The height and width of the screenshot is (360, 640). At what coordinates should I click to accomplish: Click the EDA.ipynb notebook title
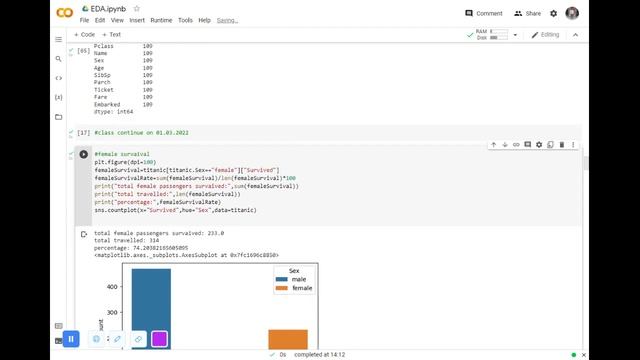(108, 9)
